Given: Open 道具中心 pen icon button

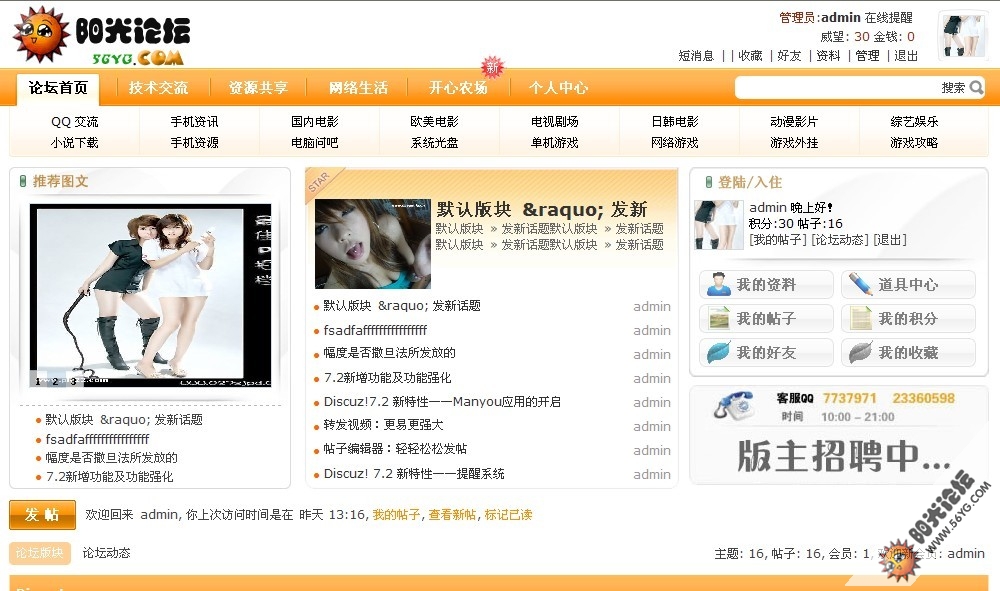Looking at the screenshot, I should click(x=908, y=284).
